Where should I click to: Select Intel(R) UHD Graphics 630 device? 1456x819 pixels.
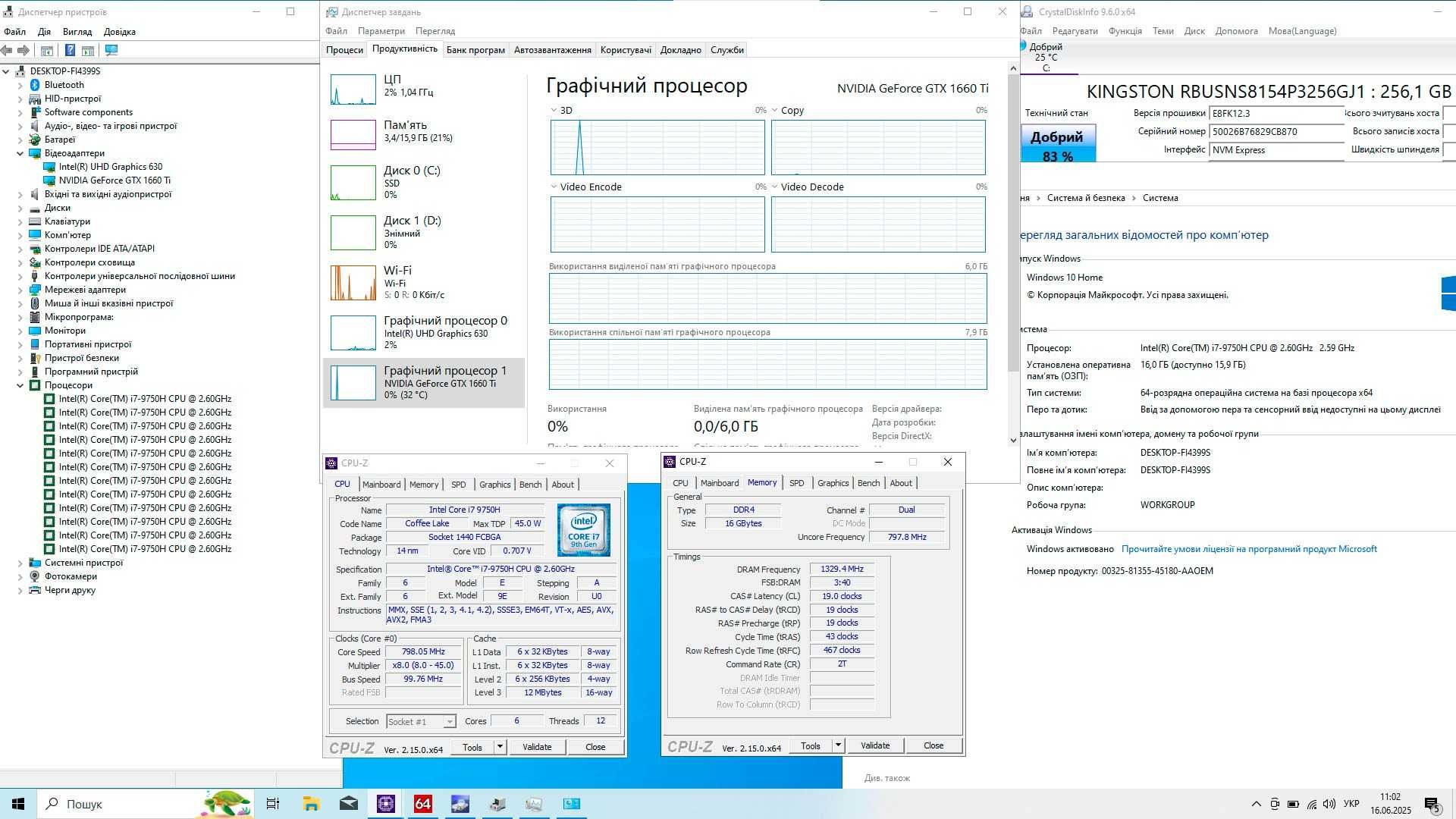111,167
